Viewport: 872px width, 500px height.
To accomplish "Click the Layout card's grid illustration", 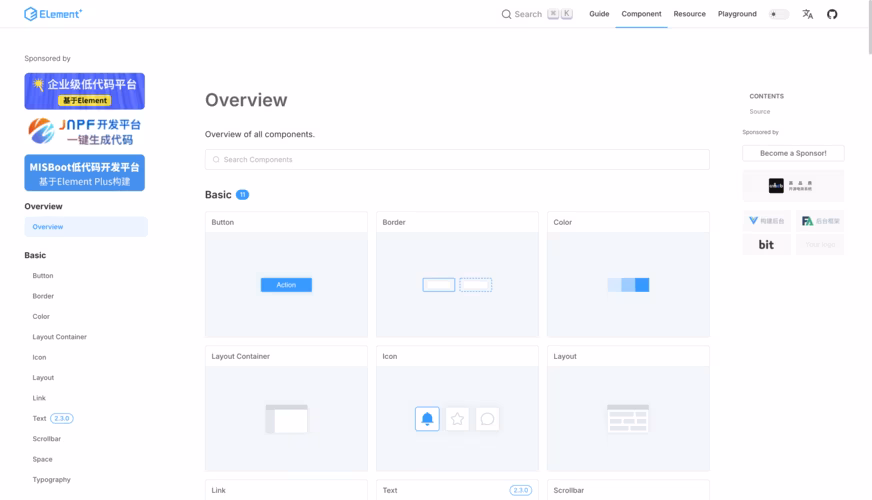I will 628,419.
